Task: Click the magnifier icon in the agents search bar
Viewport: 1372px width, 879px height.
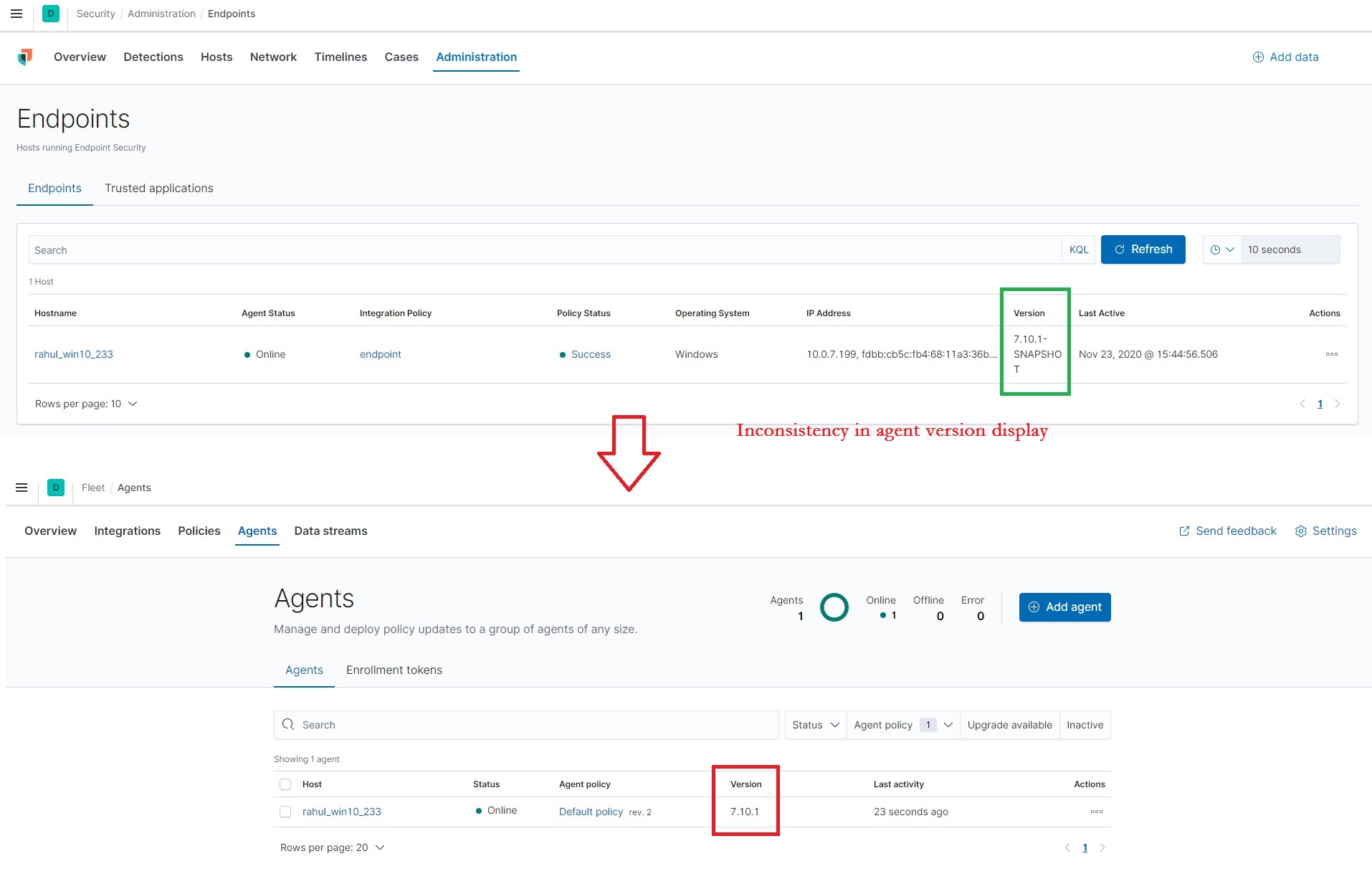Action: click(x=288, y=725)
